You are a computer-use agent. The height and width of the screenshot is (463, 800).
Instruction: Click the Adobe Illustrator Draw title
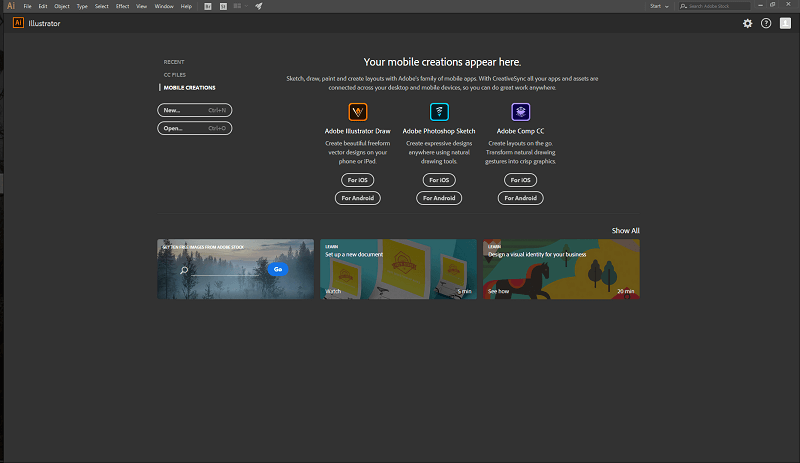point(358,131)
